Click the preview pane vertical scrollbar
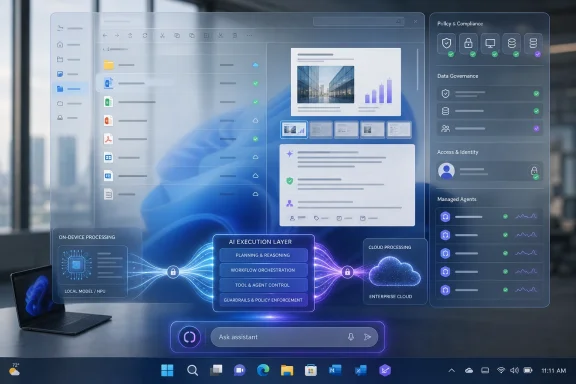576x384 pixels. [418, 70]
